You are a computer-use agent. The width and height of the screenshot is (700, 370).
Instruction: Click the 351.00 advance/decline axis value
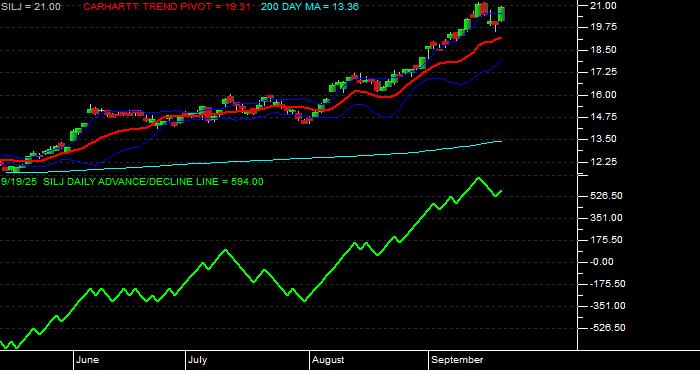pos(606,218)
